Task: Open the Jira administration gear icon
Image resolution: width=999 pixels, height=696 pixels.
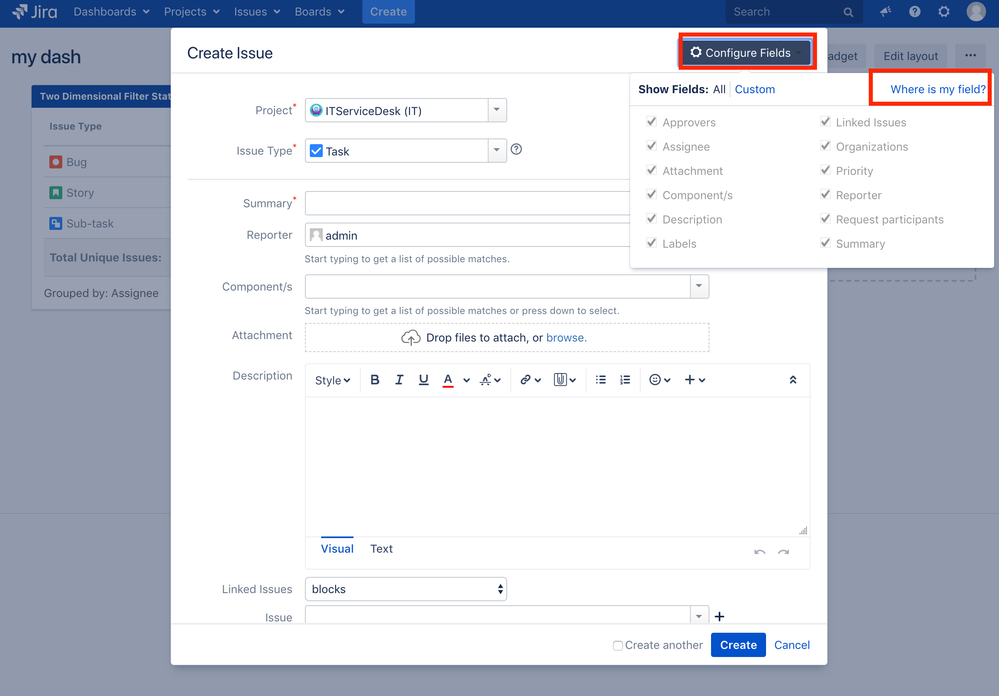Action: tap(944, 11)
